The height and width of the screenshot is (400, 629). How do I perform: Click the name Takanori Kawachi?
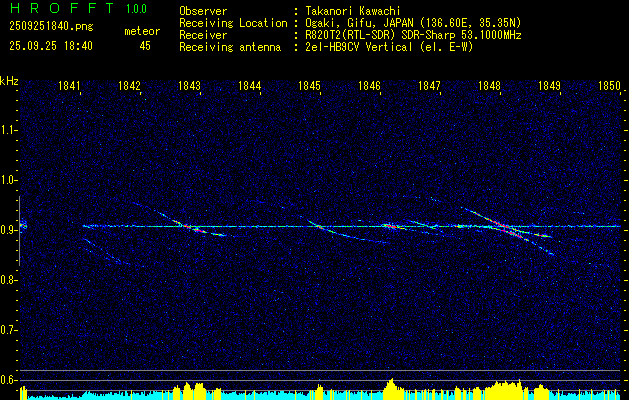[x=353, y=11]
